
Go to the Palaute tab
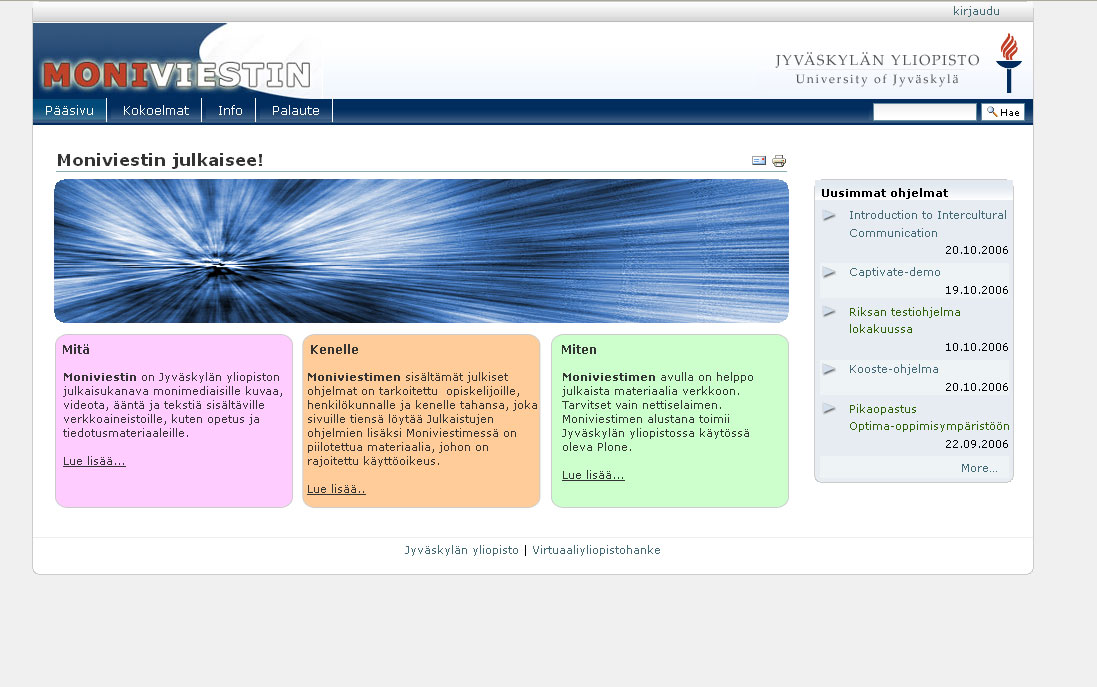(295, 111)
